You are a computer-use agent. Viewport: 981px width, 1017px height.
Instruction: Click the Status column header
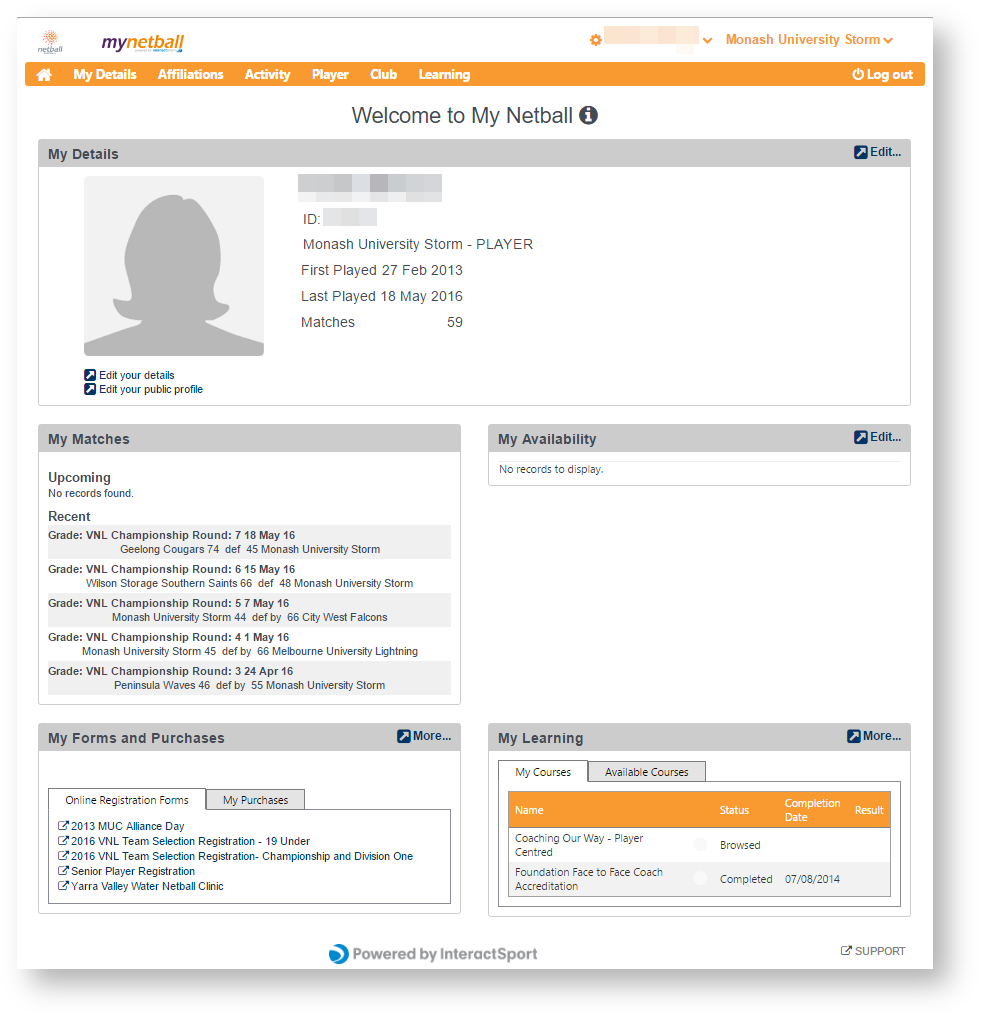(x=734, y=810)
